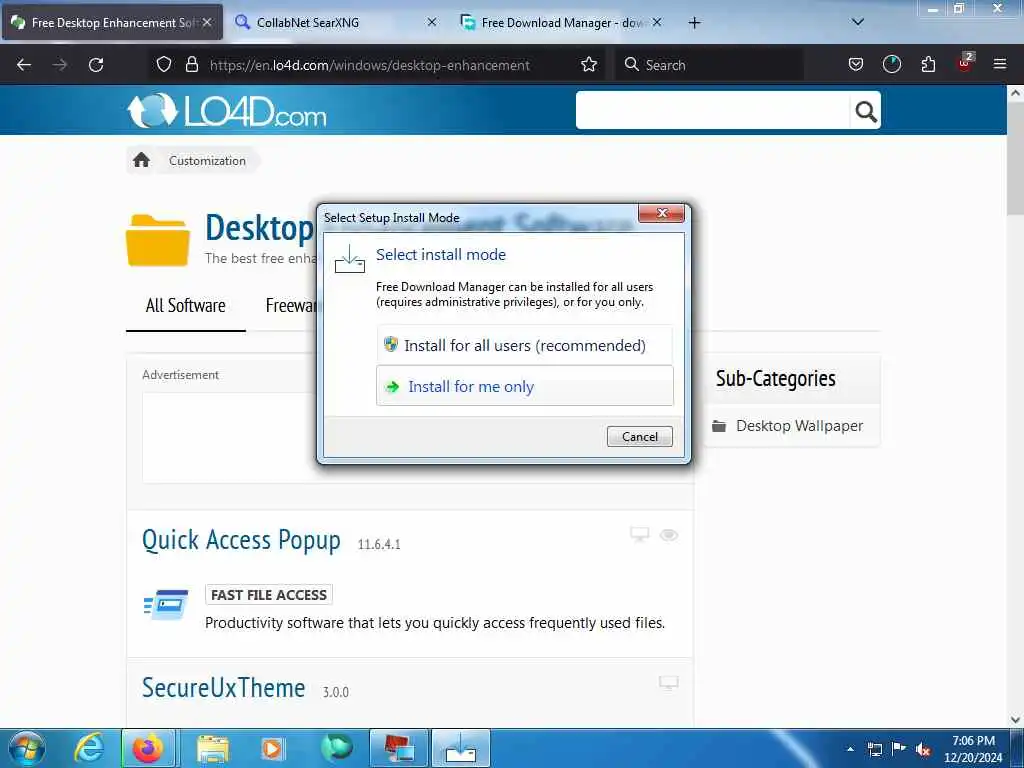Bookmark this page with the star icon
1024x768 pixels.
588,65
